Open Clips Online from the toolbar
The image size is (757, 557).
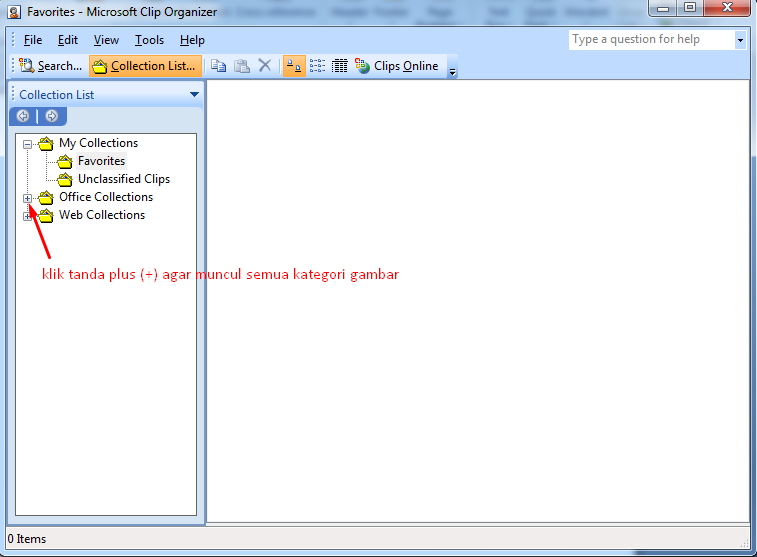click(x=397, y=66)
